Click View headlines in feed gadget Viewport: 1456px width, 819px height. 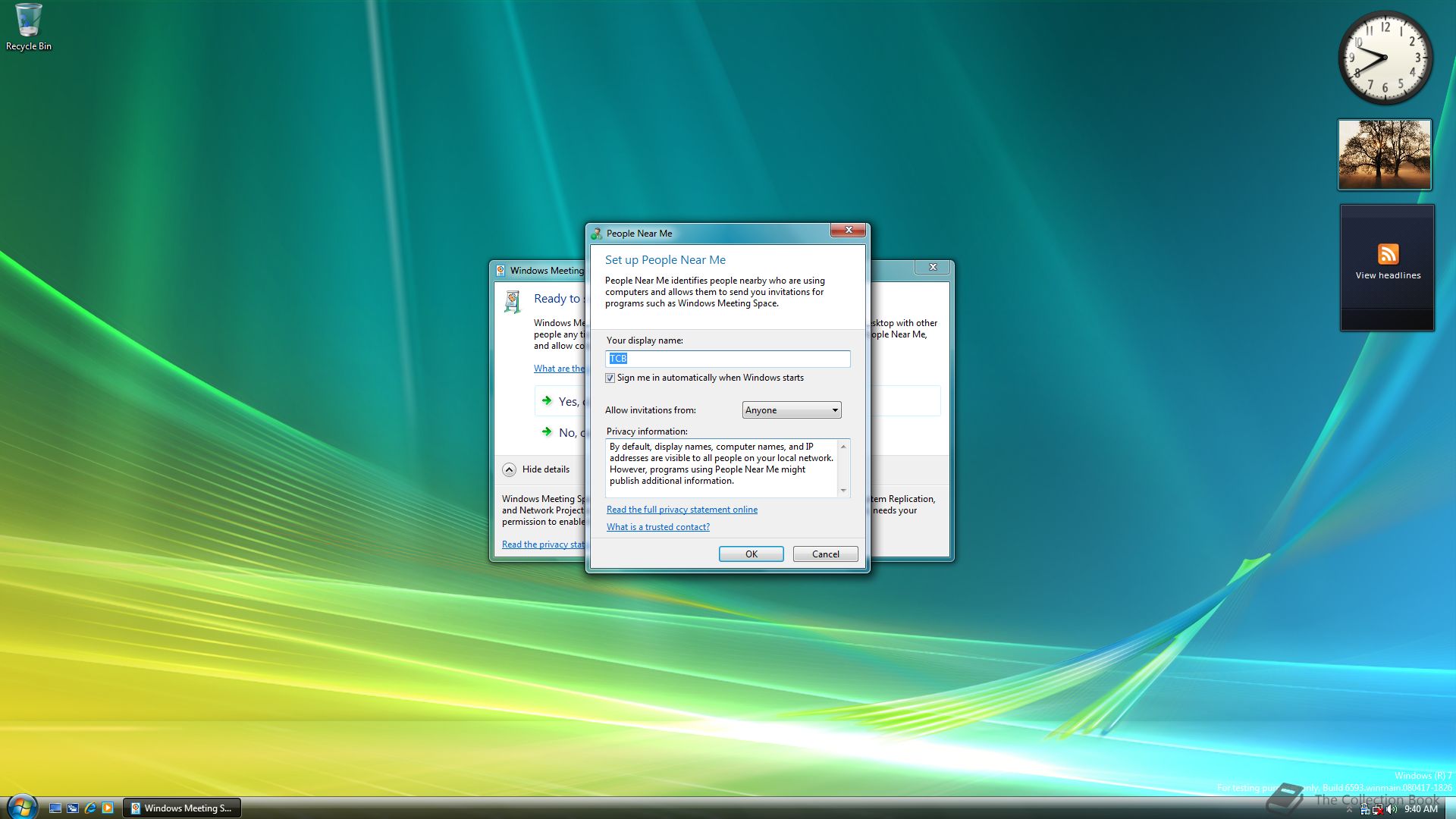tap(1388, 275)
